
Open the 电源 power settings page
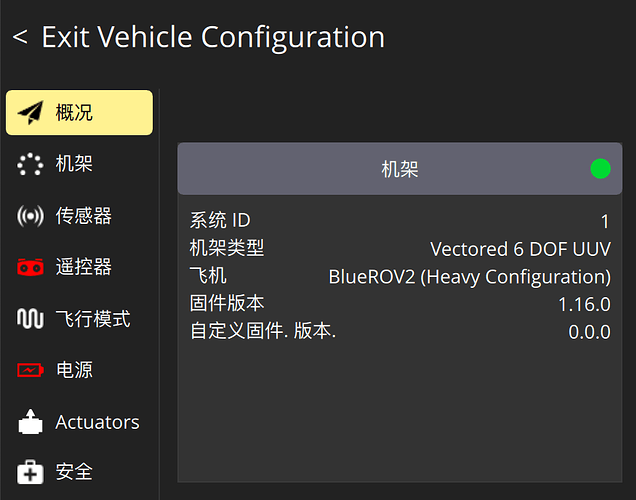pos(75,370)
